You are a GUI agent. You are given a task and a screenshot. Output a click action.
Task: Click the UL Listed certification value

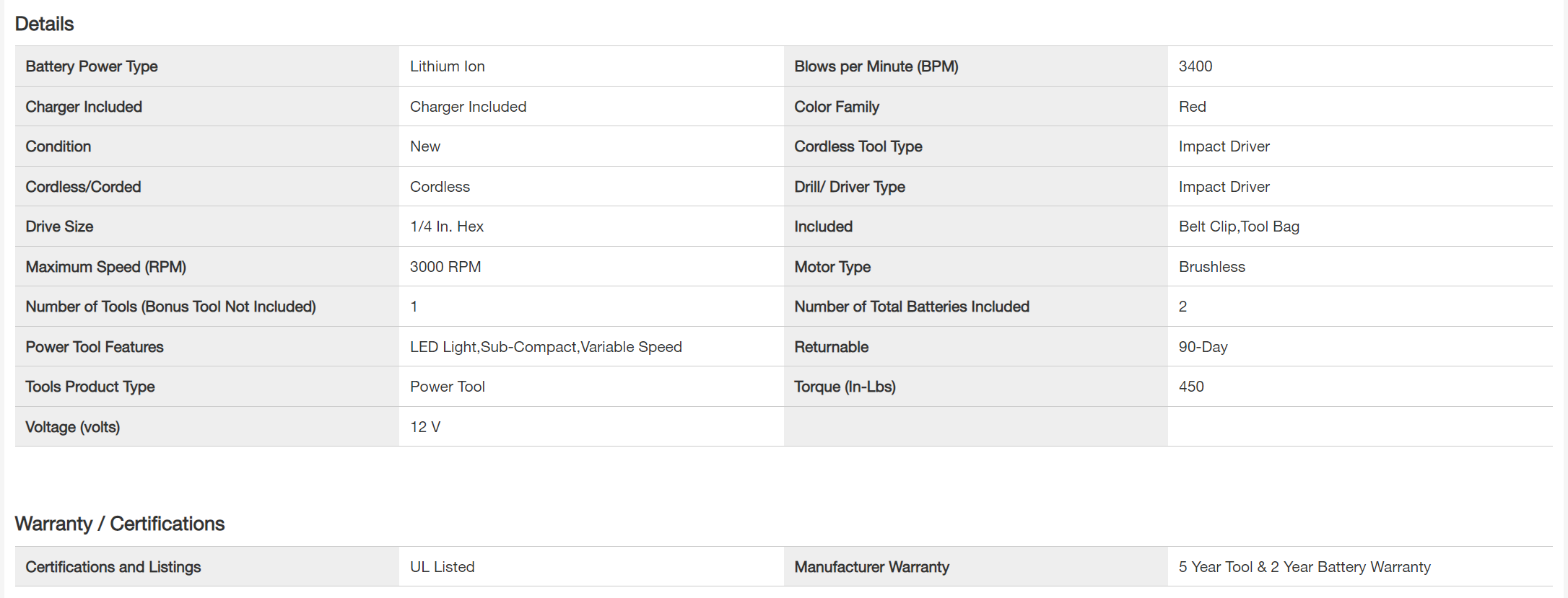click(x=442, y=567)
